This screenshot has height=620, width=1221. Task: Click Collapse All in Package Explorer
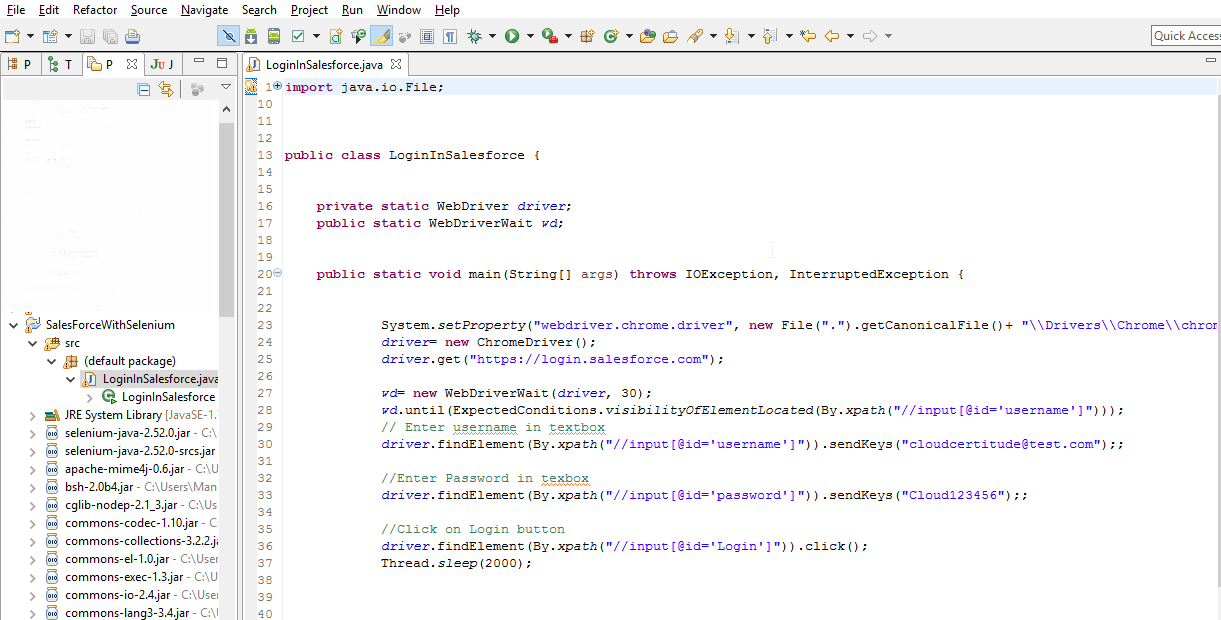point(144,90)
